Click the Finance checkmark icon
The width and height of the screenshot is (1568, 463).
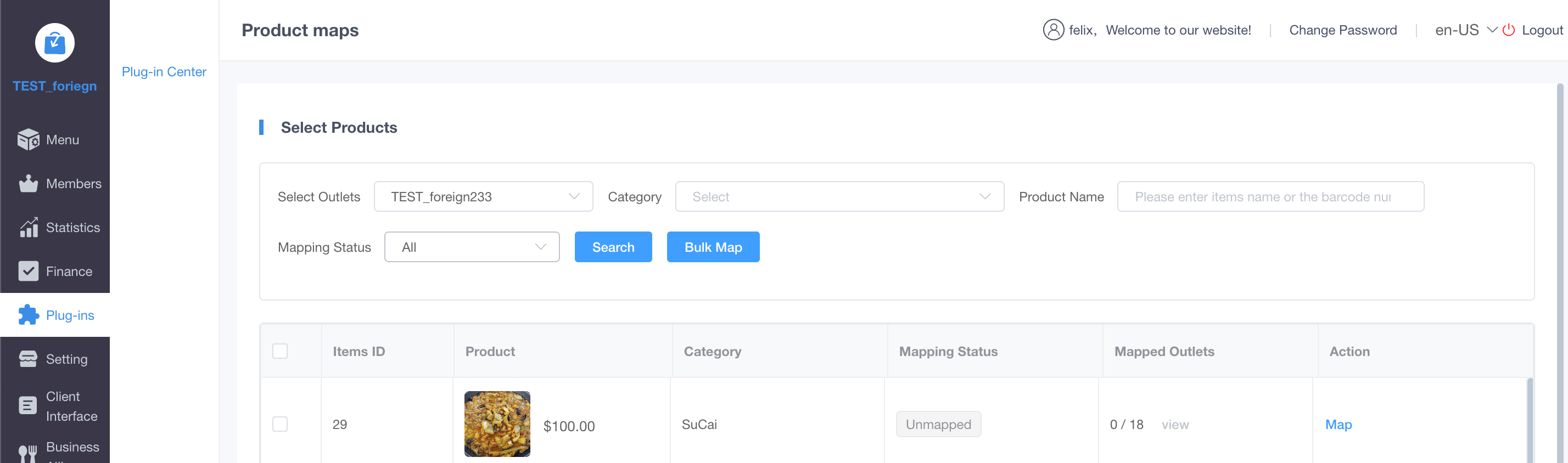pos(28,272)
